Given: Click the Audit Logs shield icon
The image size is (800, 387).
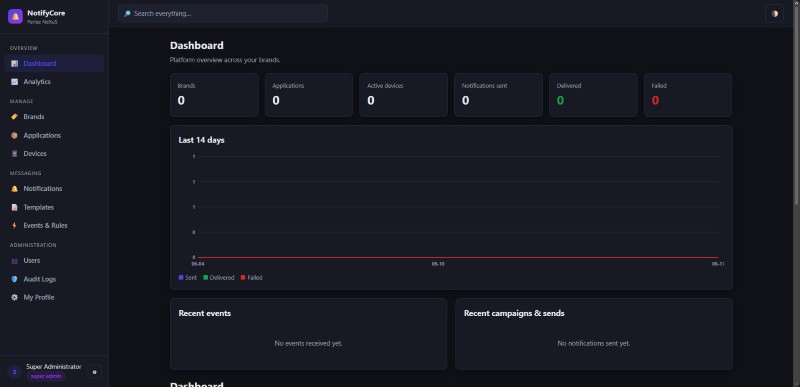Looking at the screenshot, I should coord(14,279).
